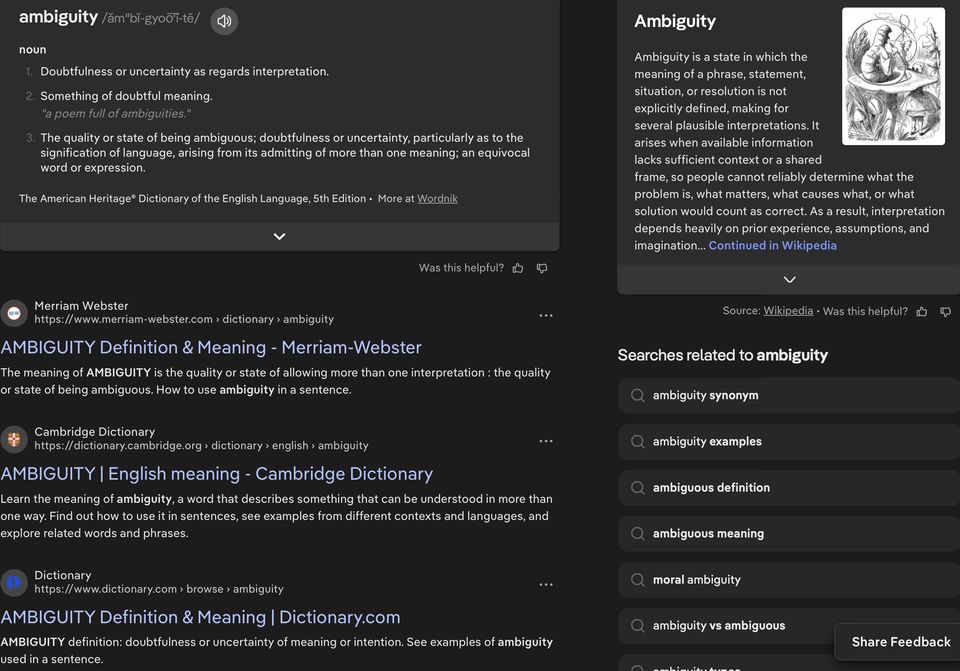Open AMBIGUITY Definition & Meaning Dictionary.com result
960x671 pixels.
point(200,617)
